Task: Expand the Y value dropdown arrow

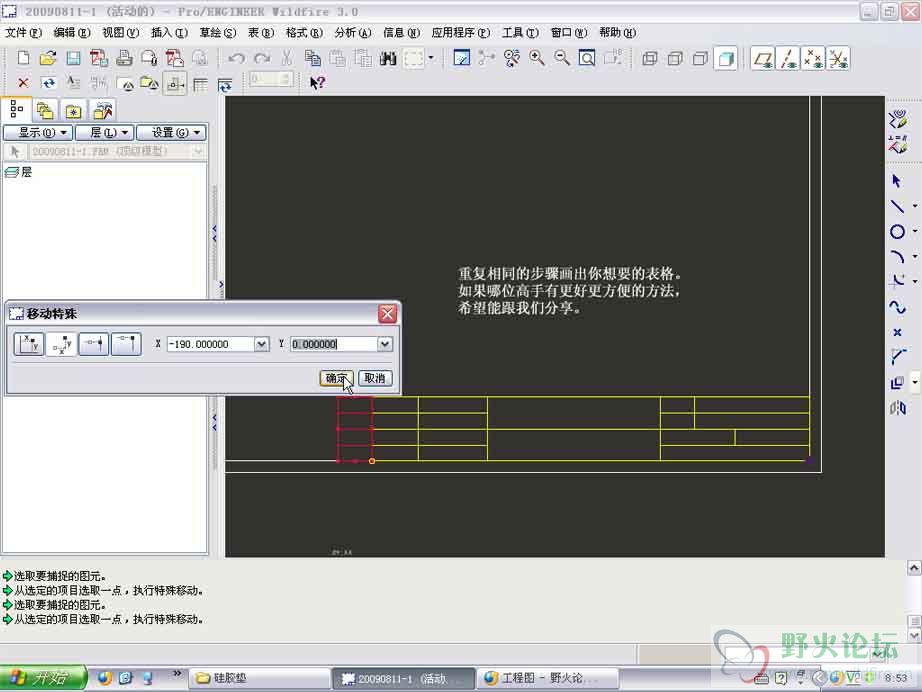Action: click(385, 344)
